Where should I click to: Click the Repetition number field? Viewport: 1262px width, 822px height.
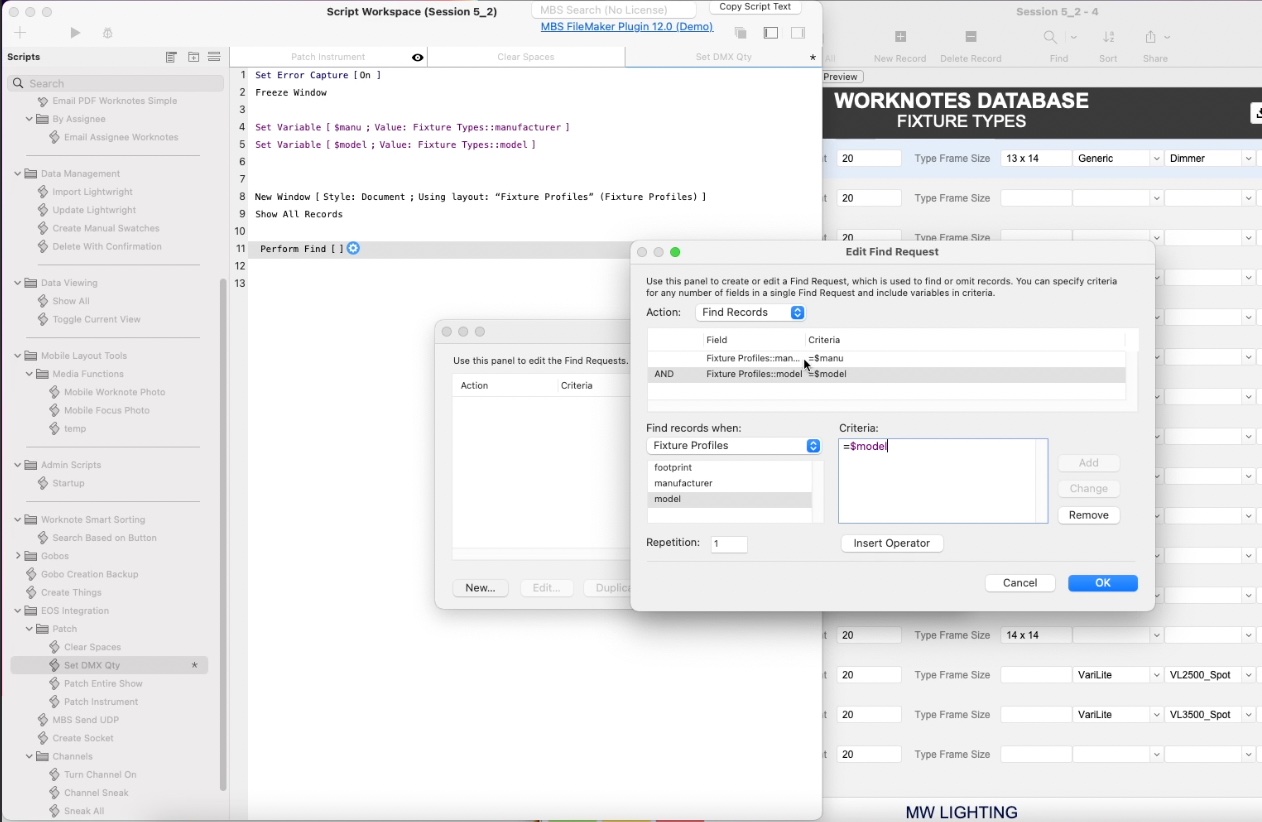[728, 544]
